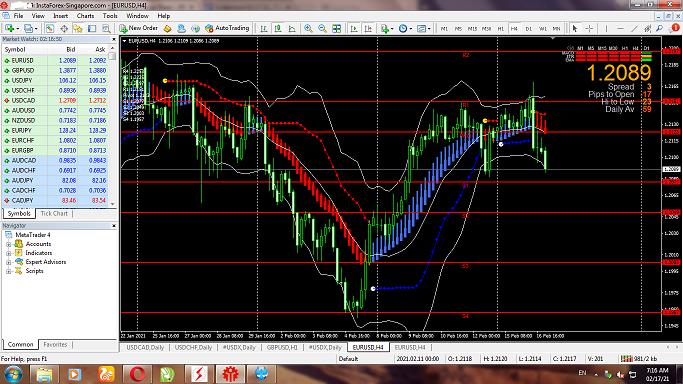This screenshot has height=384, width=683.
Task: Click the New Order button
Action: [x=139, y=28]
